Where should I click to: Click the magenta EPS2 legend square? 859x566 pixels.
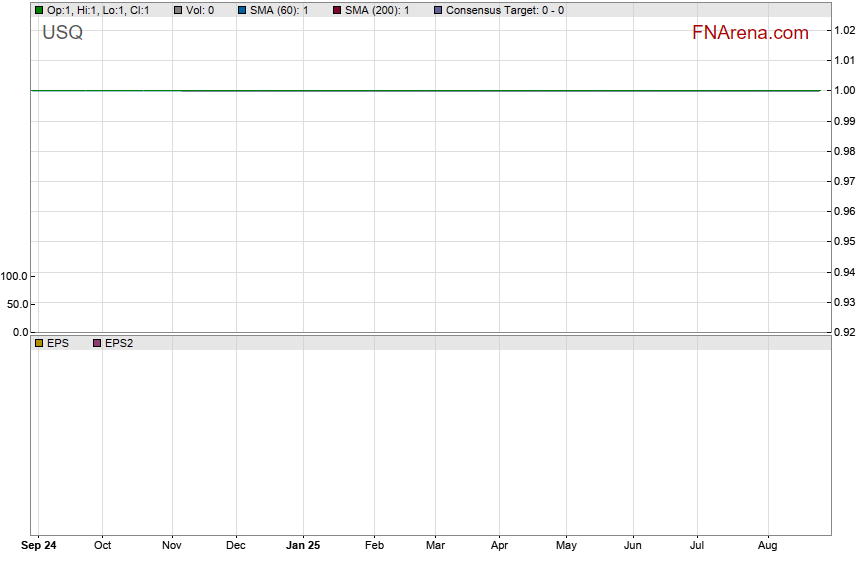tap(97, 343)
